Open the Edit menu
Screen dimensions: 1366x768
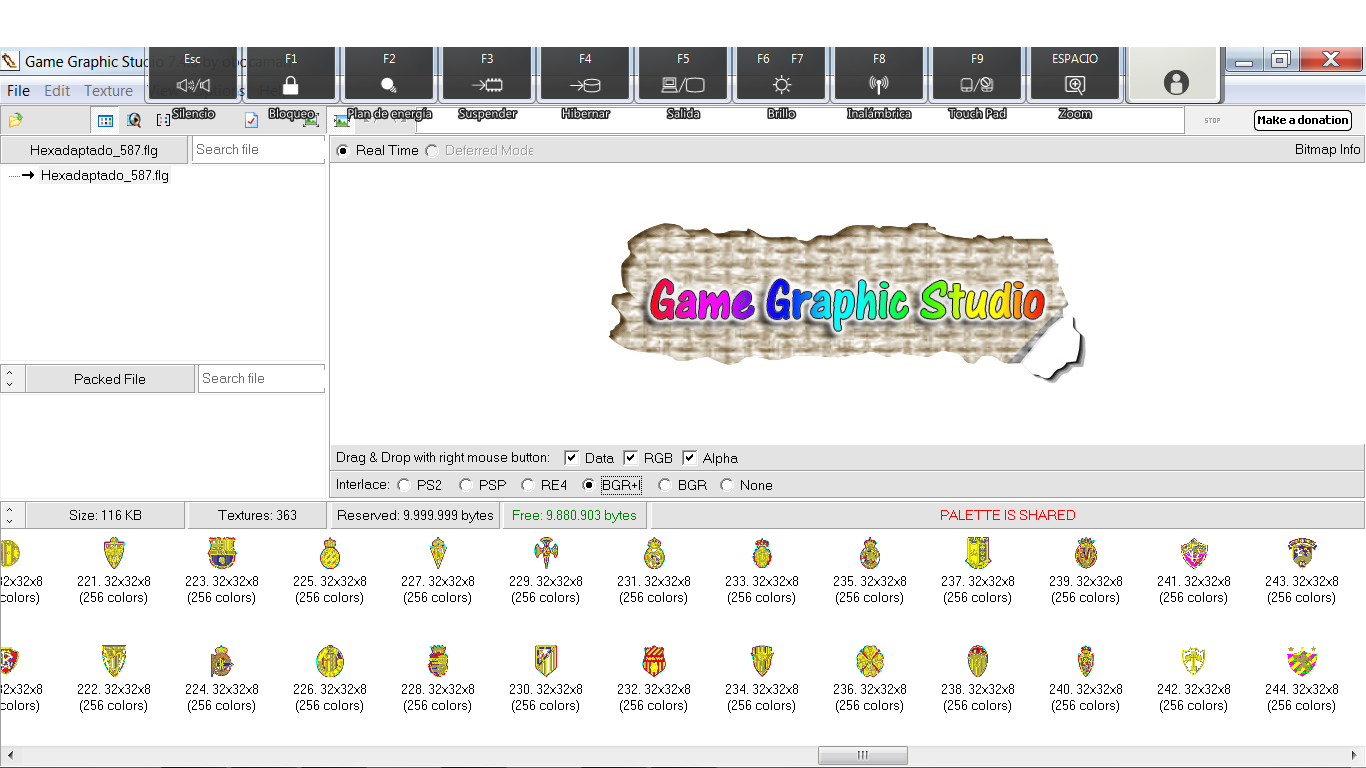(57, 90)
